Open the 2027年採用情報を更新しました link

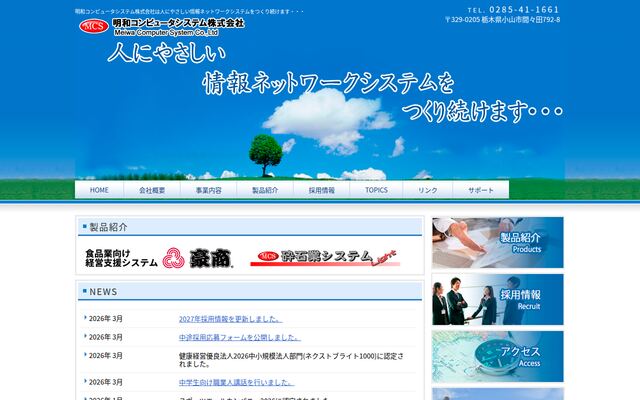(230, 319)
